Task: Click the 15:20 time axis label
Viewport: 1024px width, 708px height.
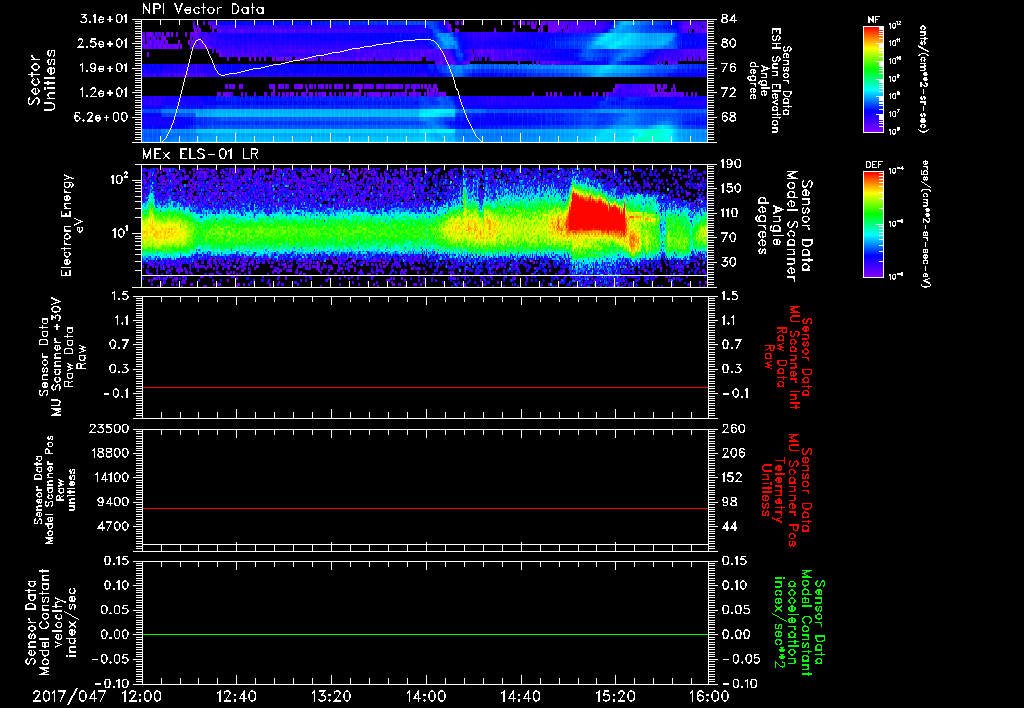Action: click(615, 697)
